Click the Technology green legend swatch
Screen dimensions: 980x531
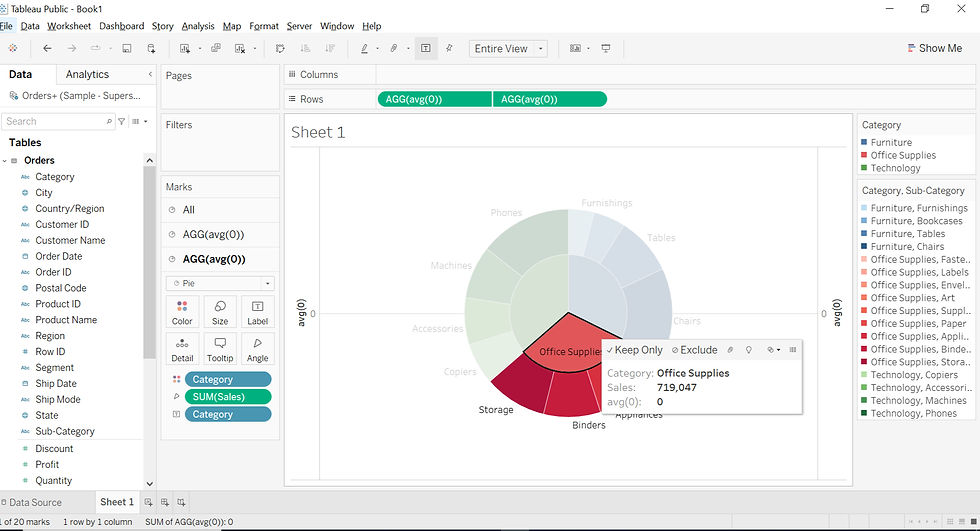coord(864,168)
